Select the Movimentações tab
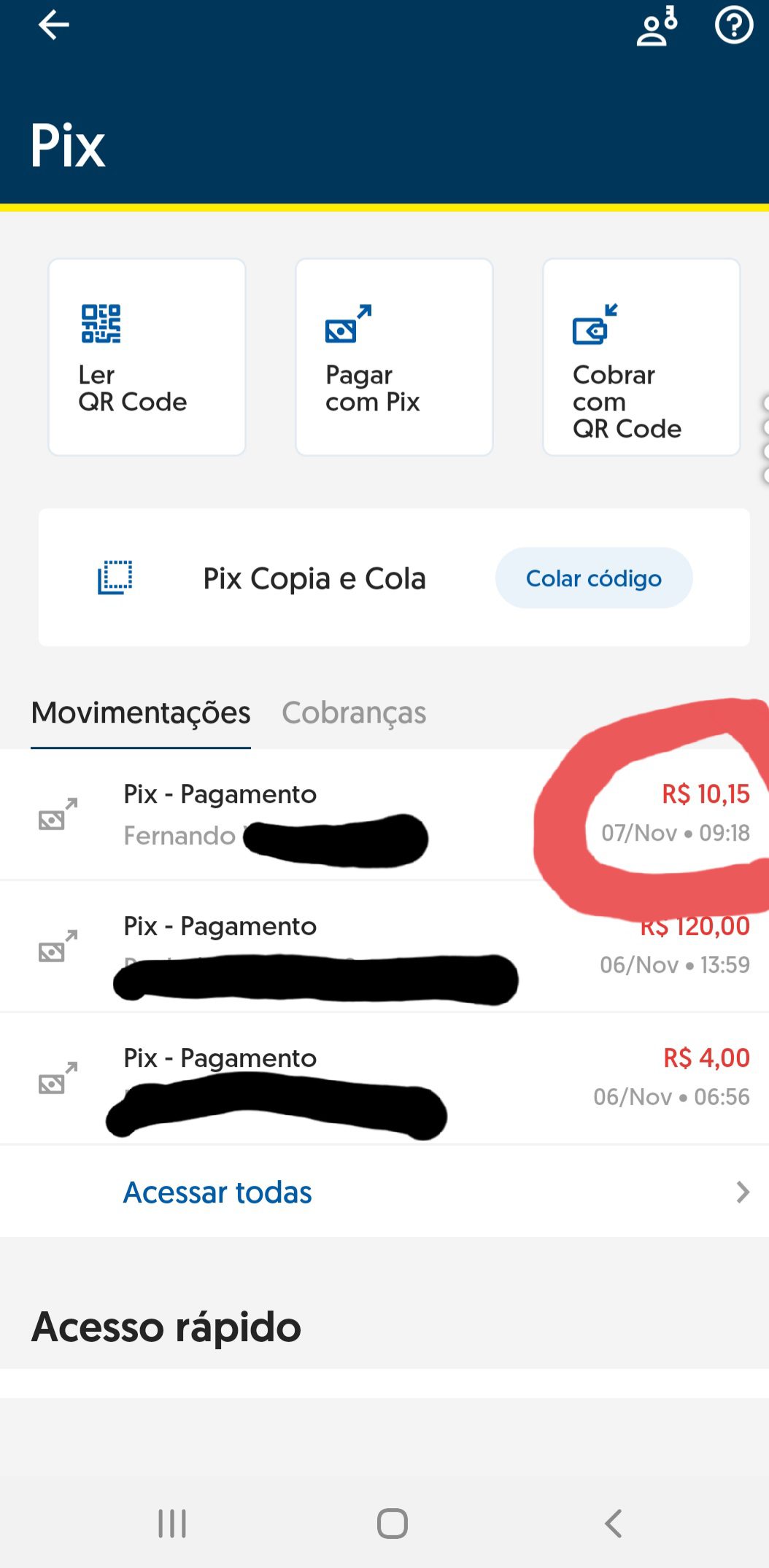The width and height of the screenshot is (769, 1568). (x=141, y=713)
